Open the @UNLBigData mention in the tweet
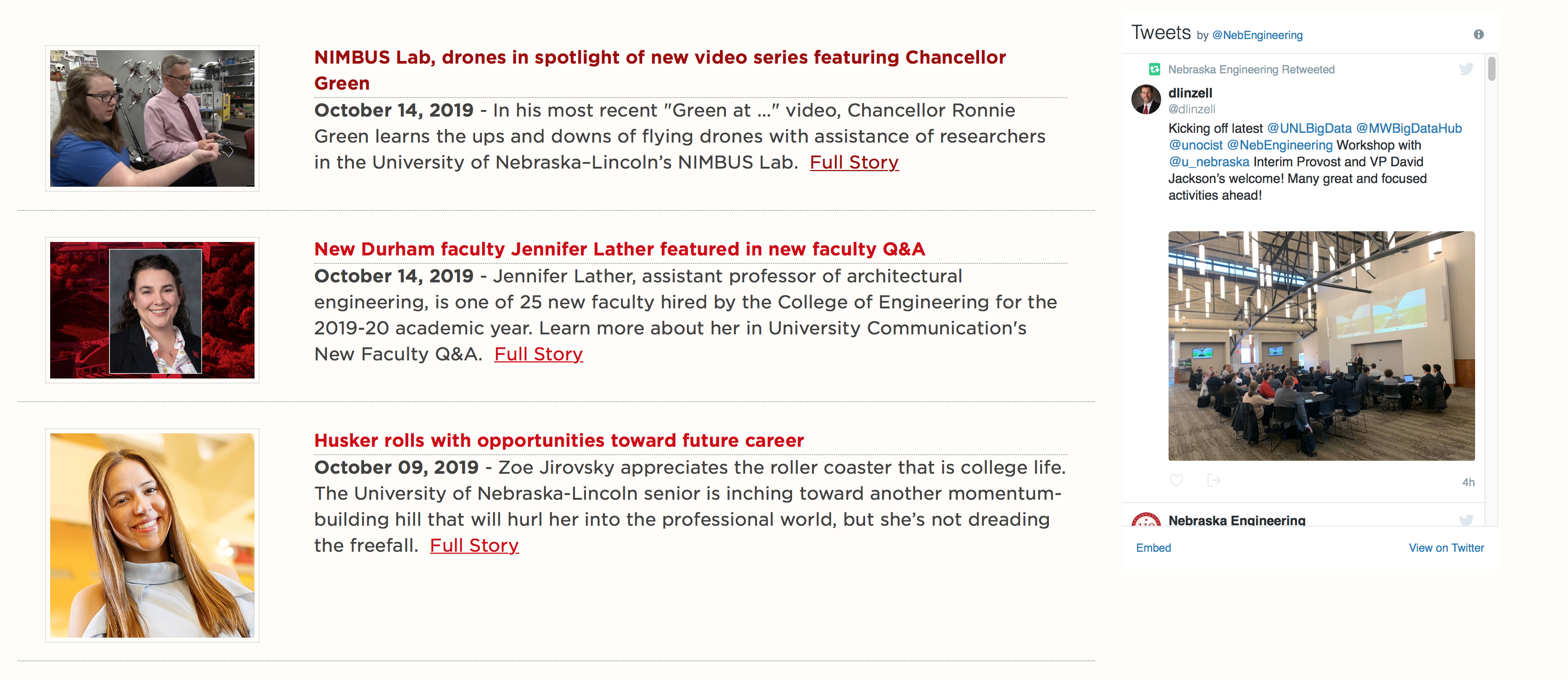This screenshot has width=1568, height=679. (1309, 128)
